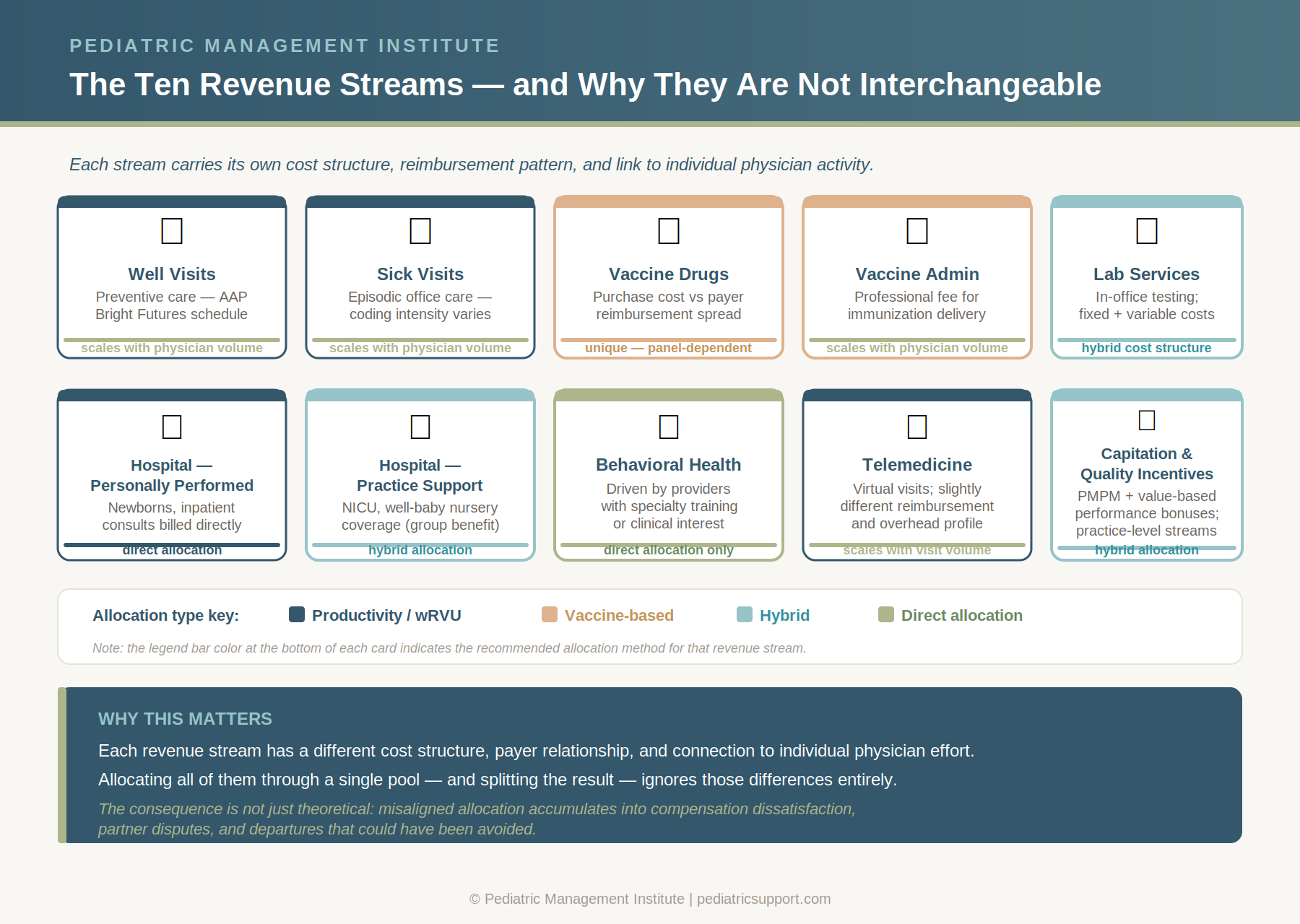Screen dimensions: 1300x924
Task: Select the Vaccine Drugs icon
Action: (668, 232)
